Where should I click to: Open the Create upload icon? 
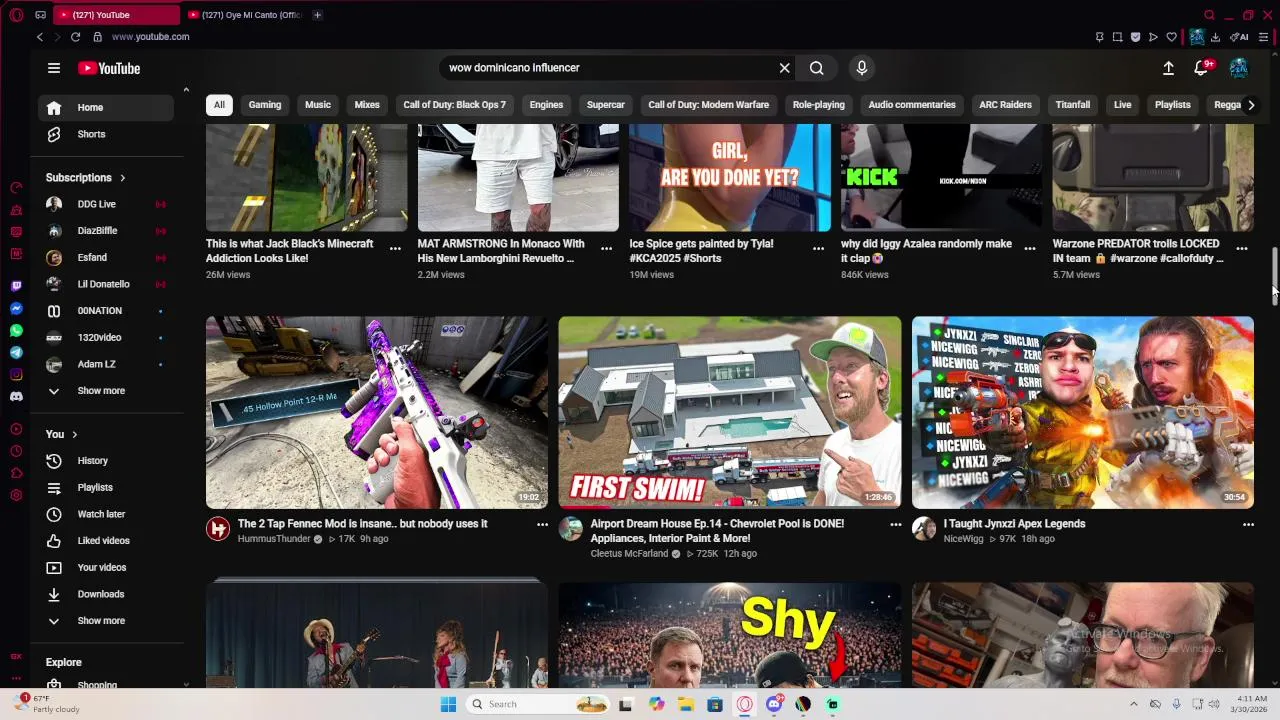coord(1168,68)
